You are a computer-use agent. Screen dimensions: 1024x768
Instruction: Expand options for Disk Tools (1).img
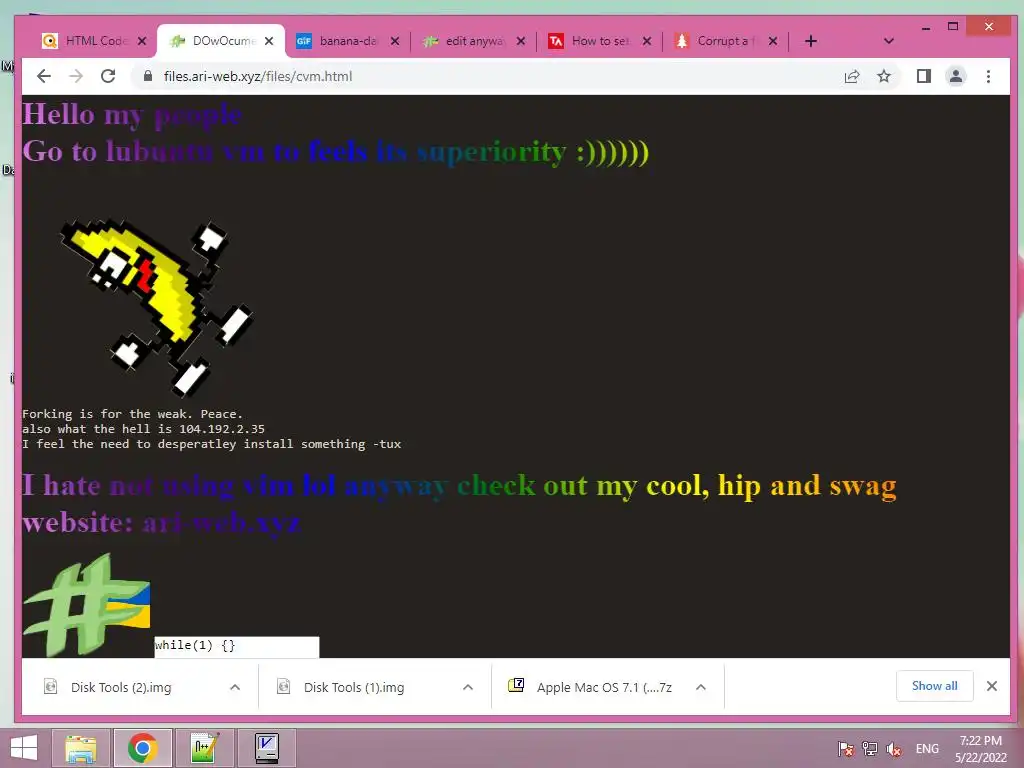[x=468, y=687]
